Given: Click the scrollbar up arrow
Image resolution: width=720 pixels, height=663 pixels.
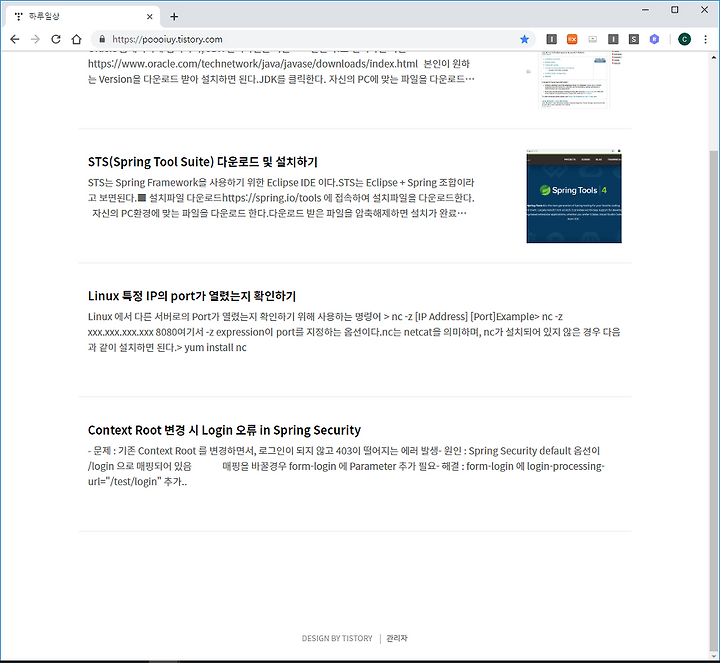Looking at the screenshot, I should 714,57.
